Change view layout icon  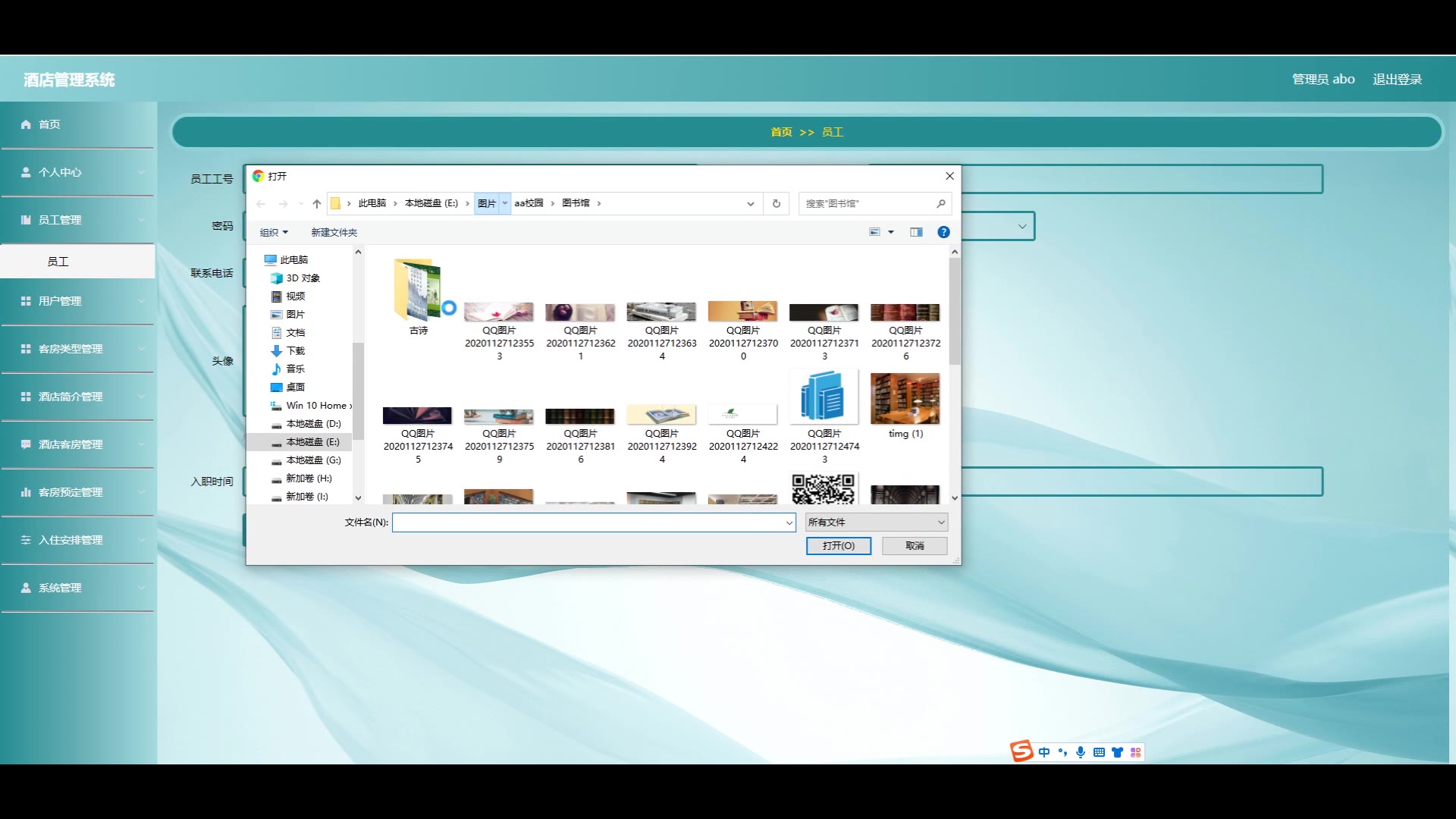pos(874,232)
